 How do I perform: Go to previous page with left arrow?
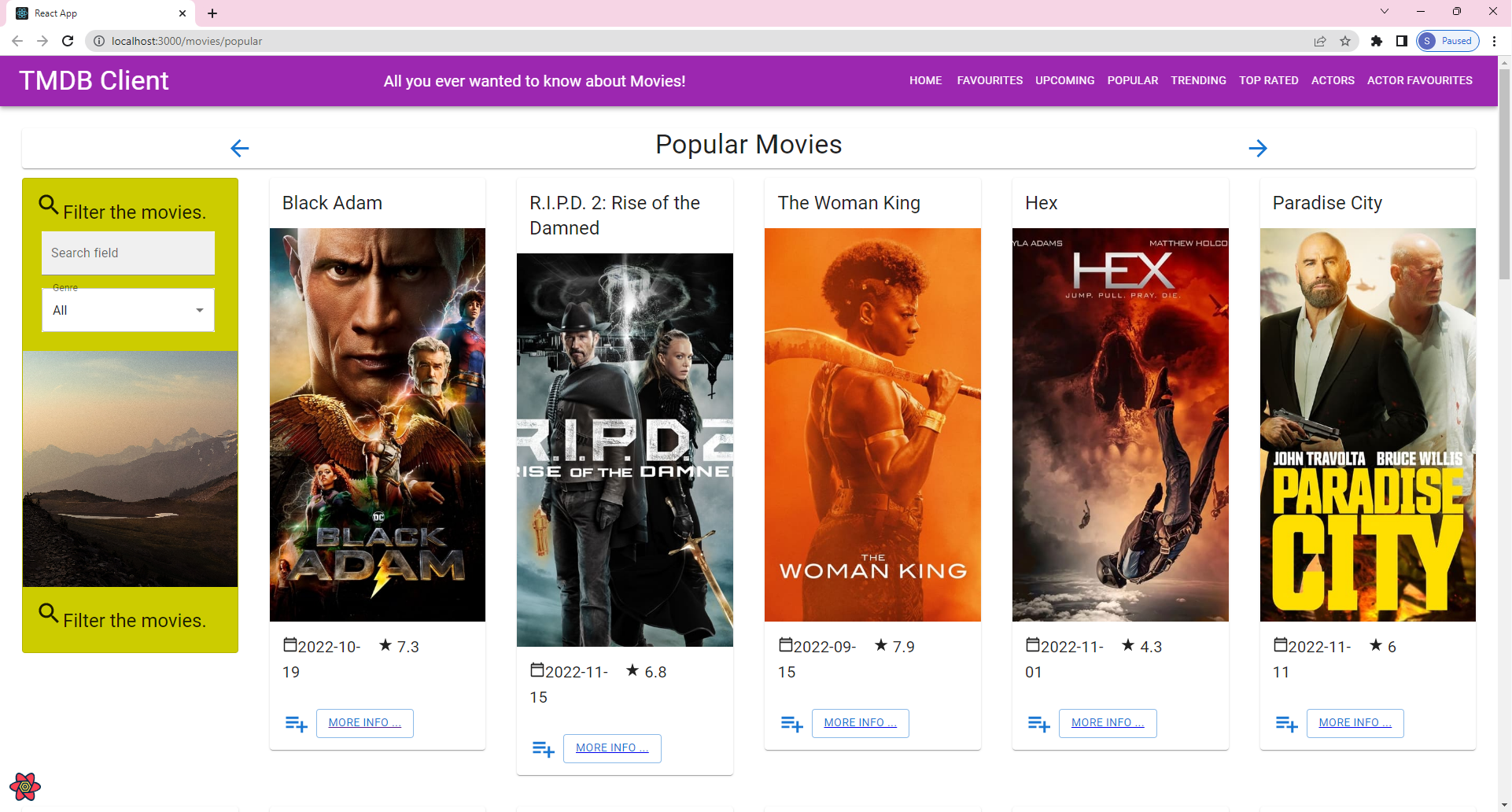point(240,148)
